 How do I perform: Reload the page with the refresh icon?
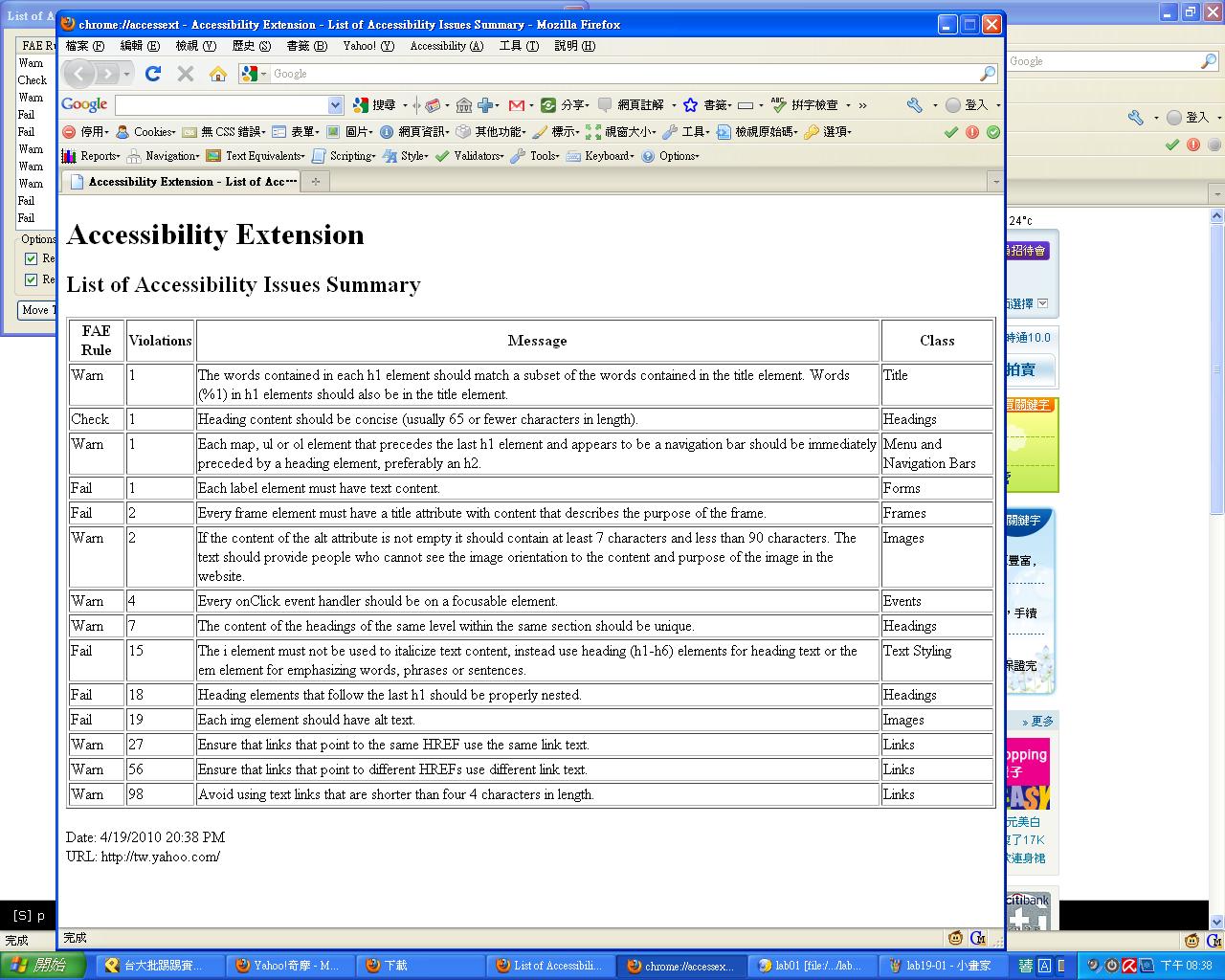[x=153, y=74]
